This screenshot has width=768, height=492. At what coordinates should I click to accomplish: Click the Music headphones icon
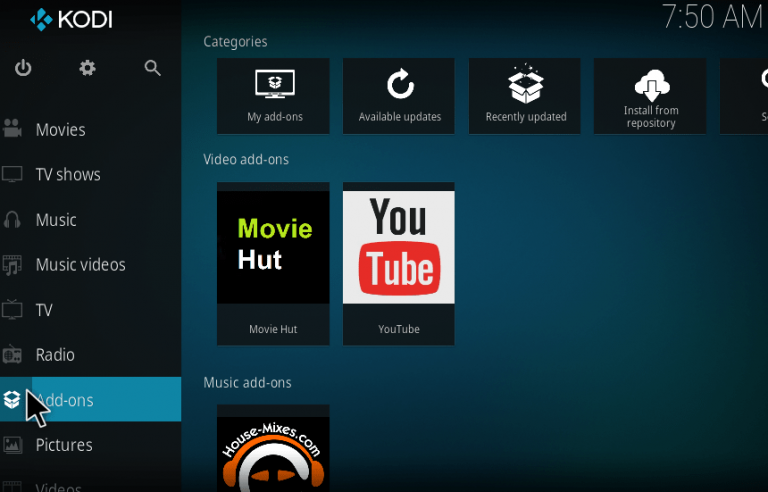[12, 220]
